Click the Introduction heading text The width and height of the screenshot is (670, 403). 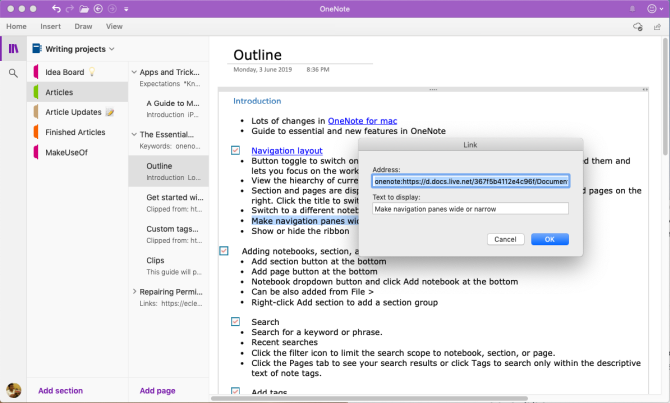tap(257, 101)
